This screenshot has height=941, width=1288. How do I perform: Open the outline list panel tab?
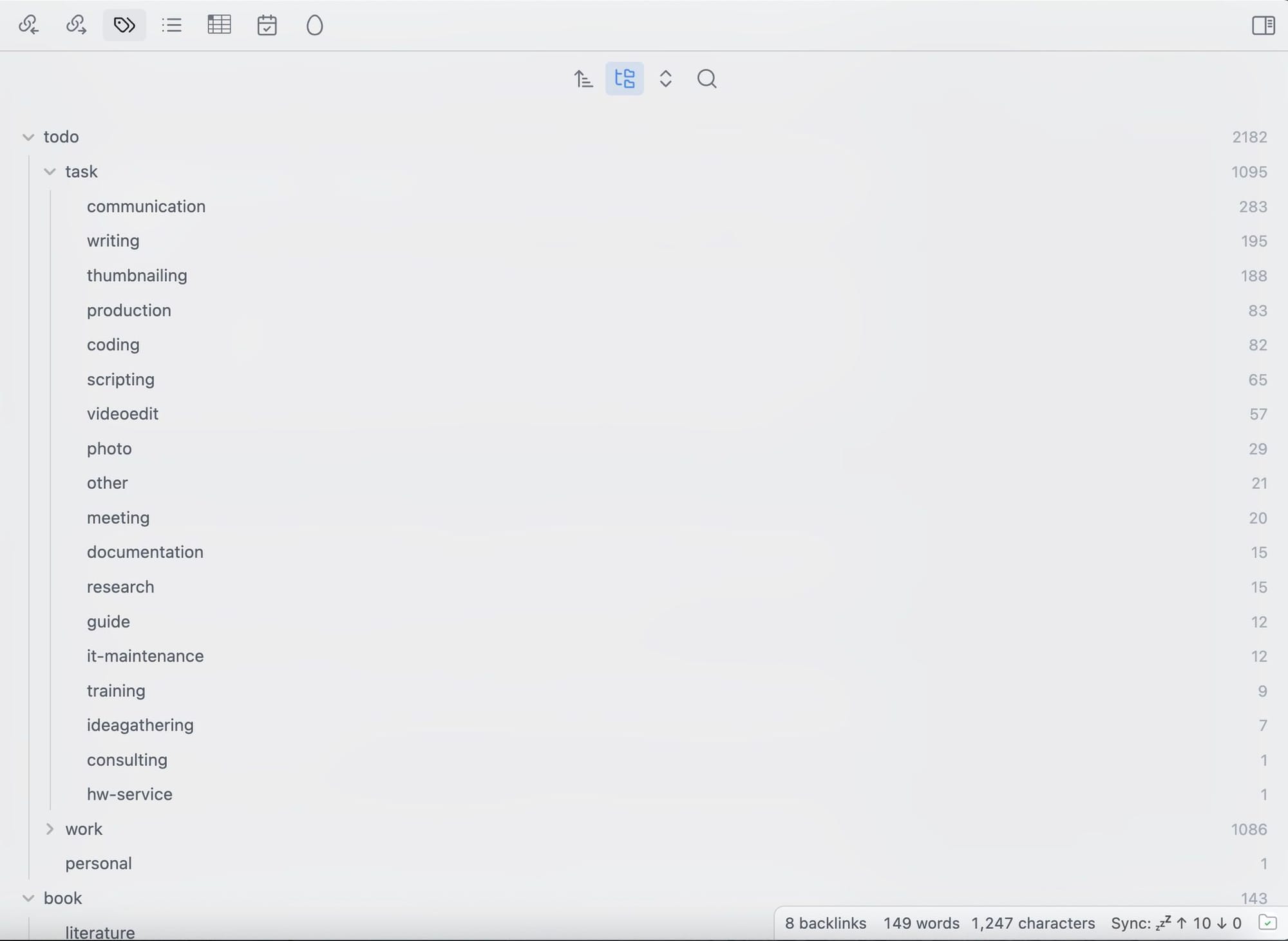click(x=172, y=25)
